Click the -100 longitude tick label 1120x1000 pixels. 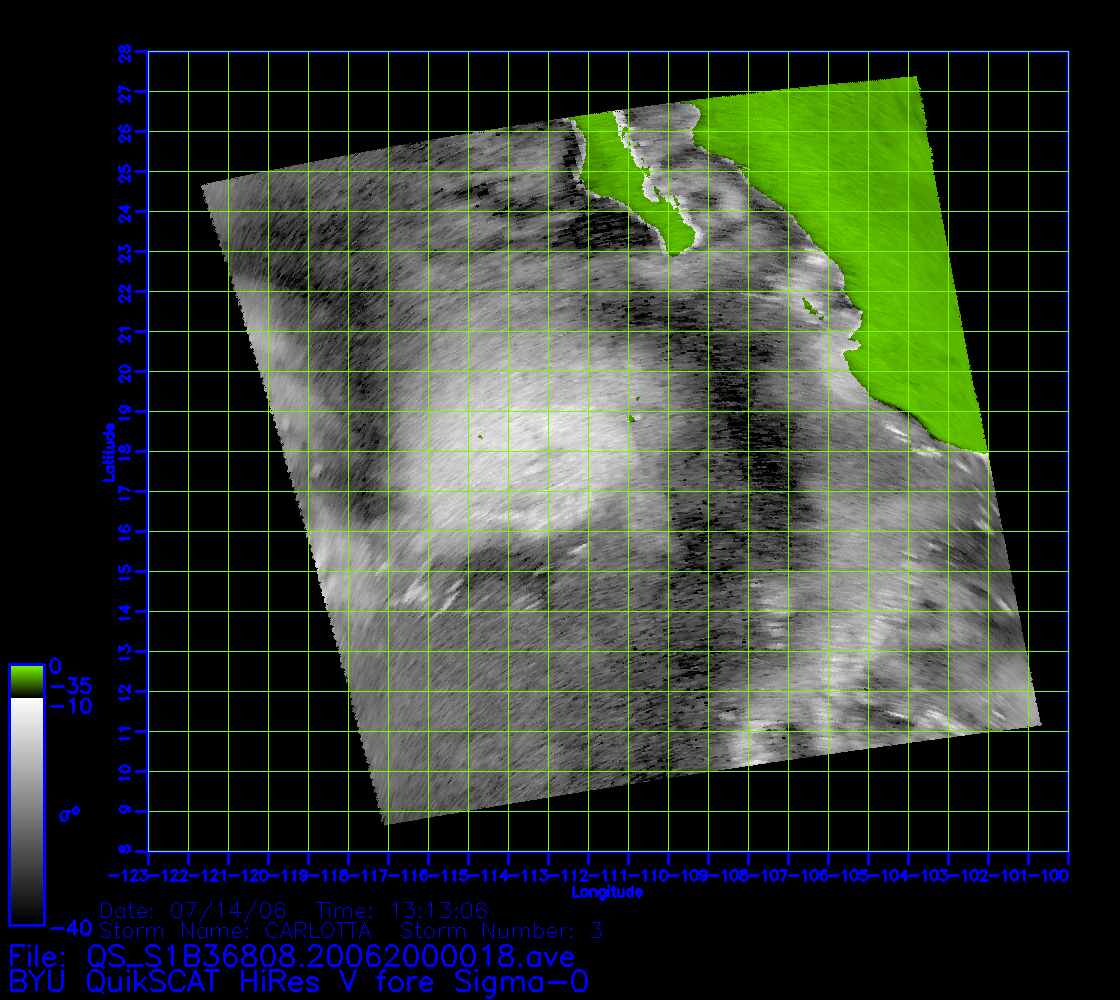pyautogui.click(x=1067, y=876)
